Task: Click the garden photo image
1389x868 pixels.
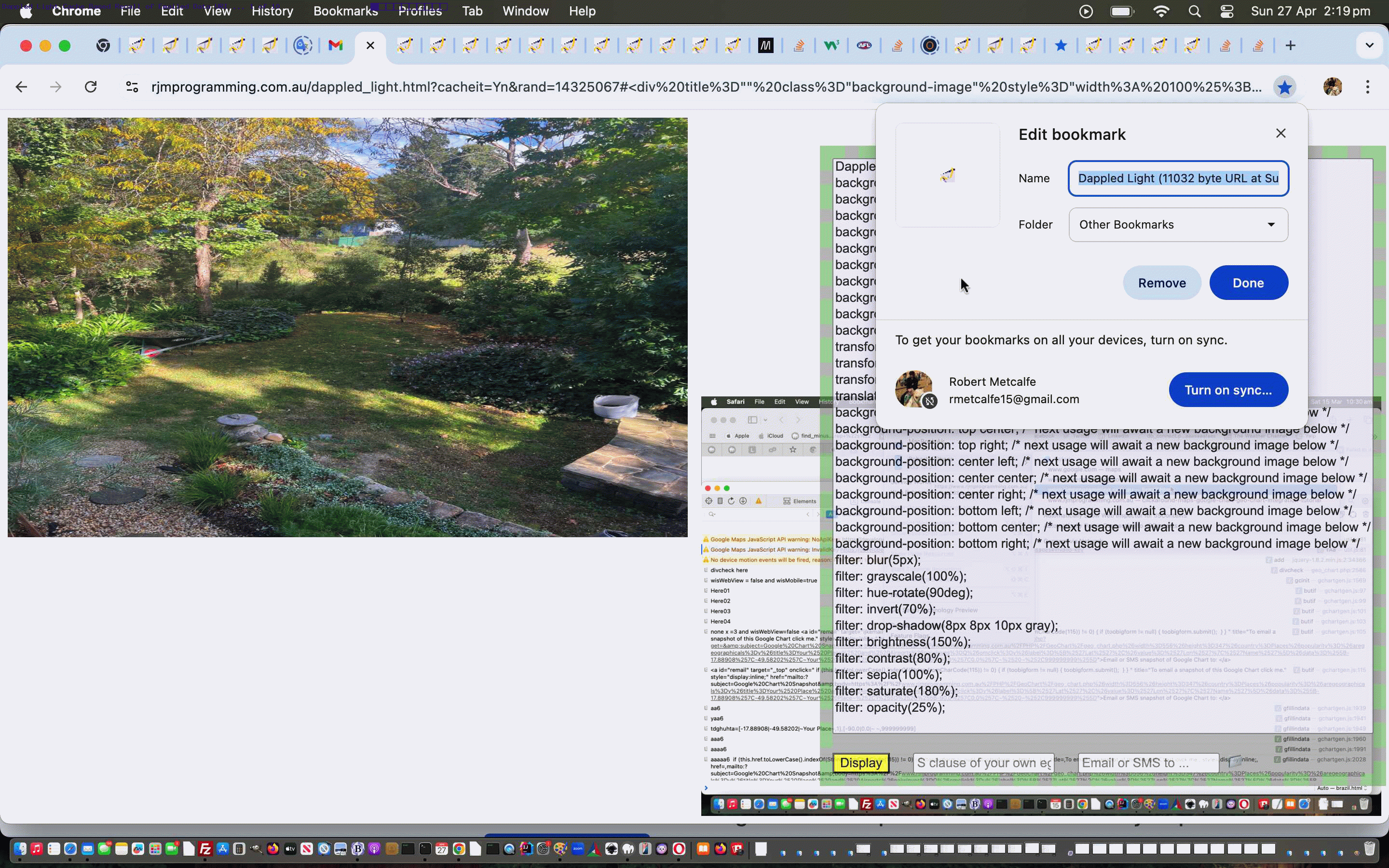Action: point(347,327)
